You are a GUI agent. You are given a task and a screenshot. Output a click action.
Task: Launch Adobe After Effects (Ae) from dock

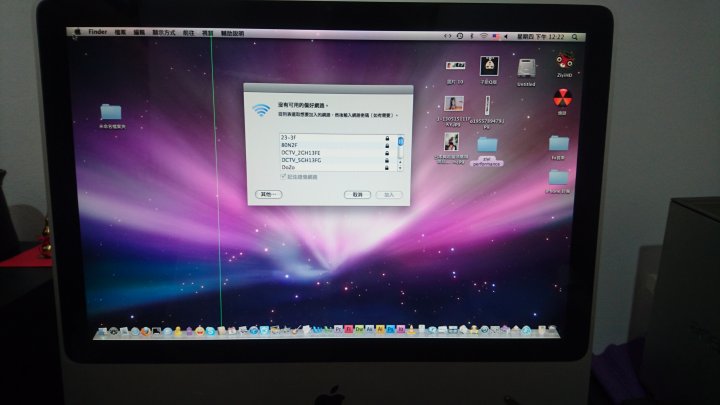coord(370,329)
